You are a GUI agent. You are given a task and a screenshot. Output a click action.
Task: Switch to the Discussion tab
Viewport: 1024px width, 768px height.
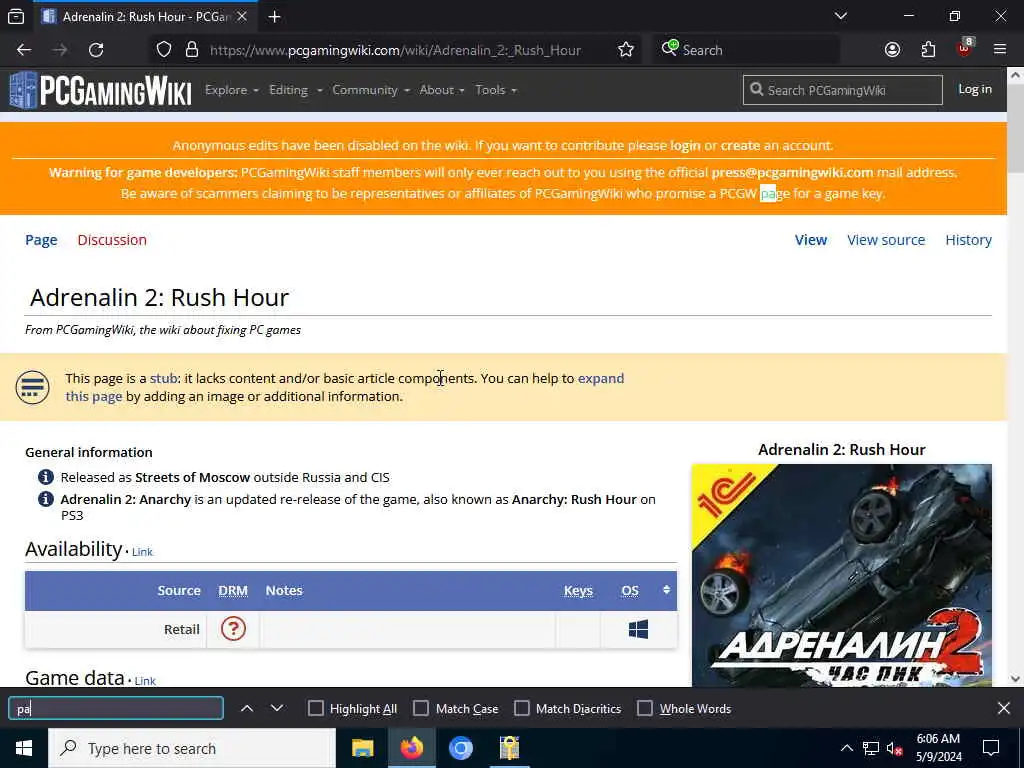[x=112, y=240]
